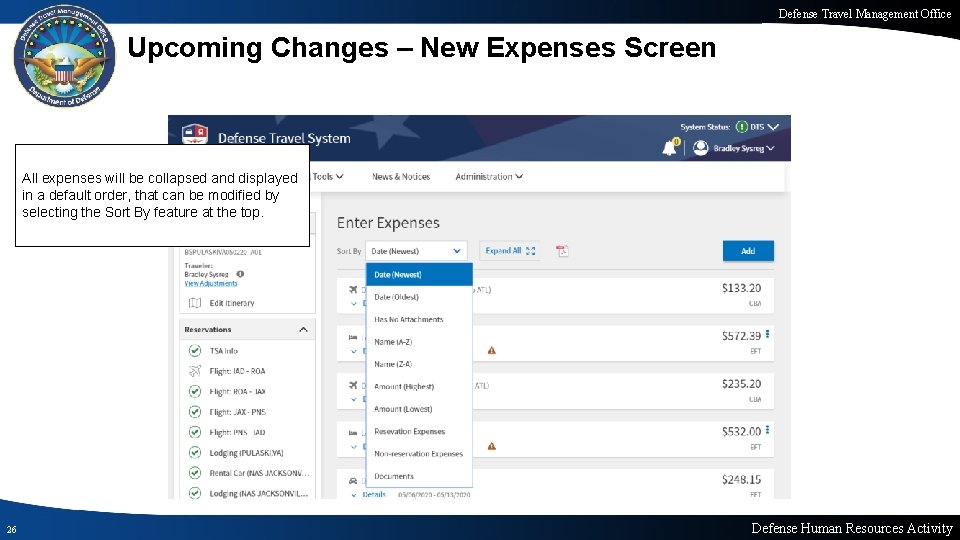Click the TSA Info reservation item
This screenshot has height=540, width=960.
pyautogui.click(x=223, y=350)
